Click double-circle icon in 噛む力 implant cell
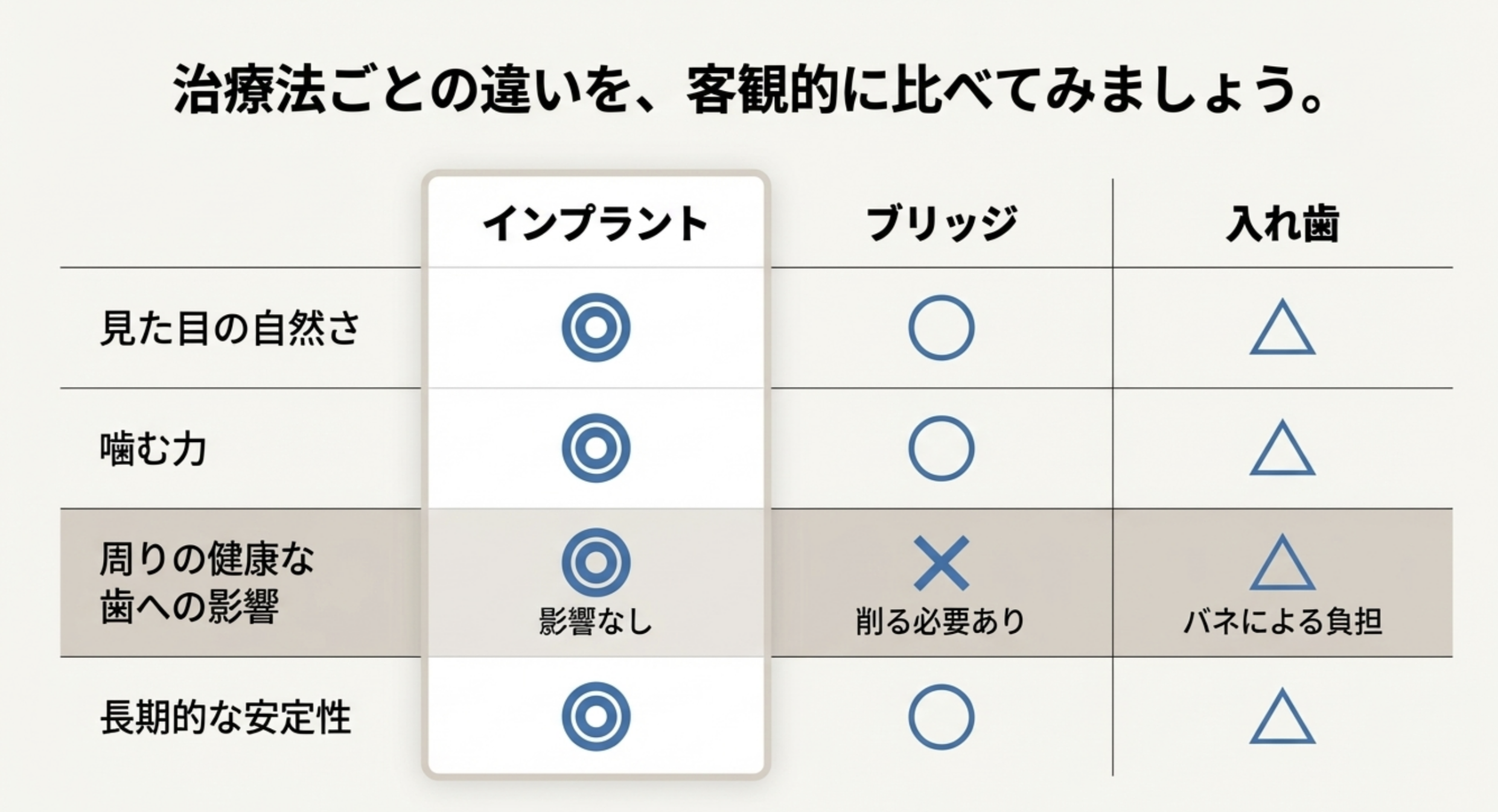The width and height of the screenshot is (1498, 812). 596,448
